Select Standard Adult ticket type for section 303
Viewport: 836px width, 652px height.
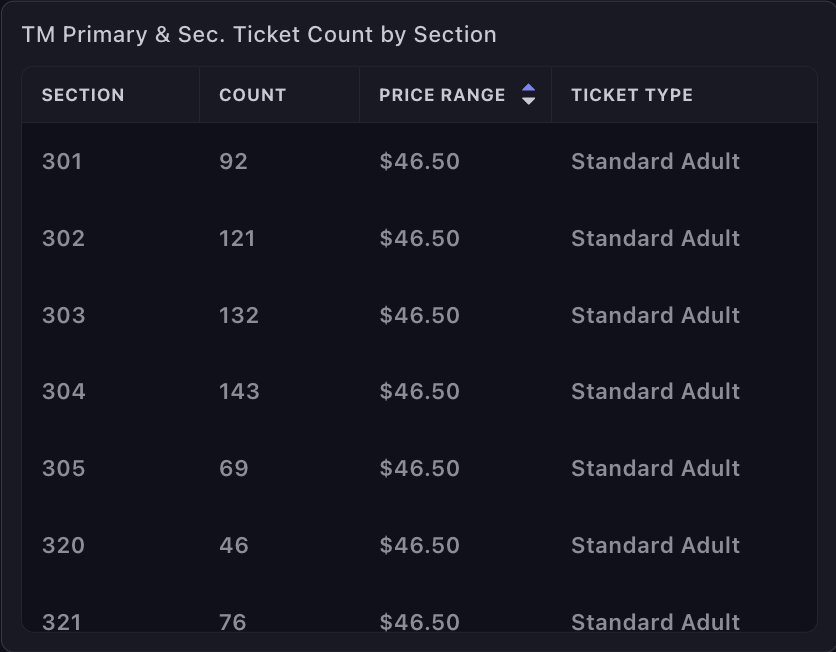click(x=655, y=316)
